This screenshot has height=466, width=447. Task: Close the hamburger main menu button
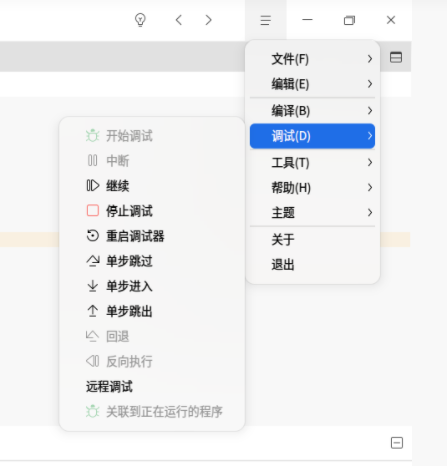pyautogui.click(x=266, y=20)
